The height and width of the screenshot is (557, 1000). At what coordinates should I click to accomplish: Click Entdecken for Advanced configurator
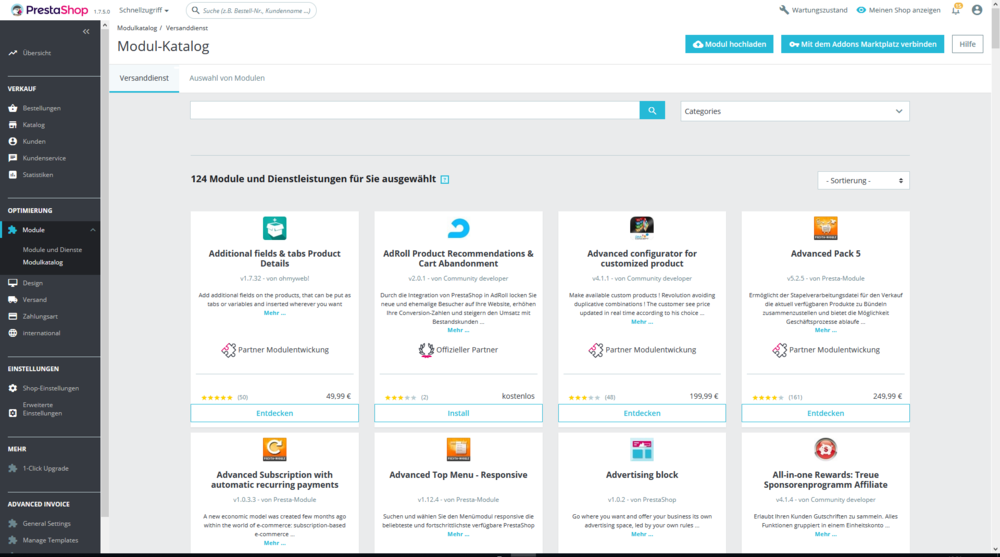642,413
